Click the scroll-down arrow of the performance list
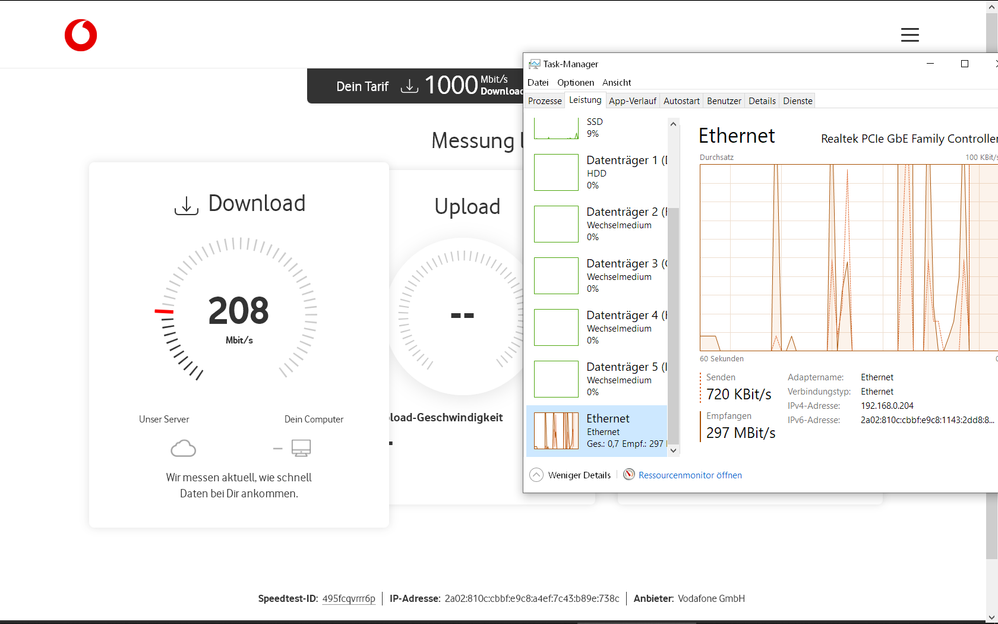Viewport: 998px width, 624px height. pyautogui.click(x=673, y=450)
